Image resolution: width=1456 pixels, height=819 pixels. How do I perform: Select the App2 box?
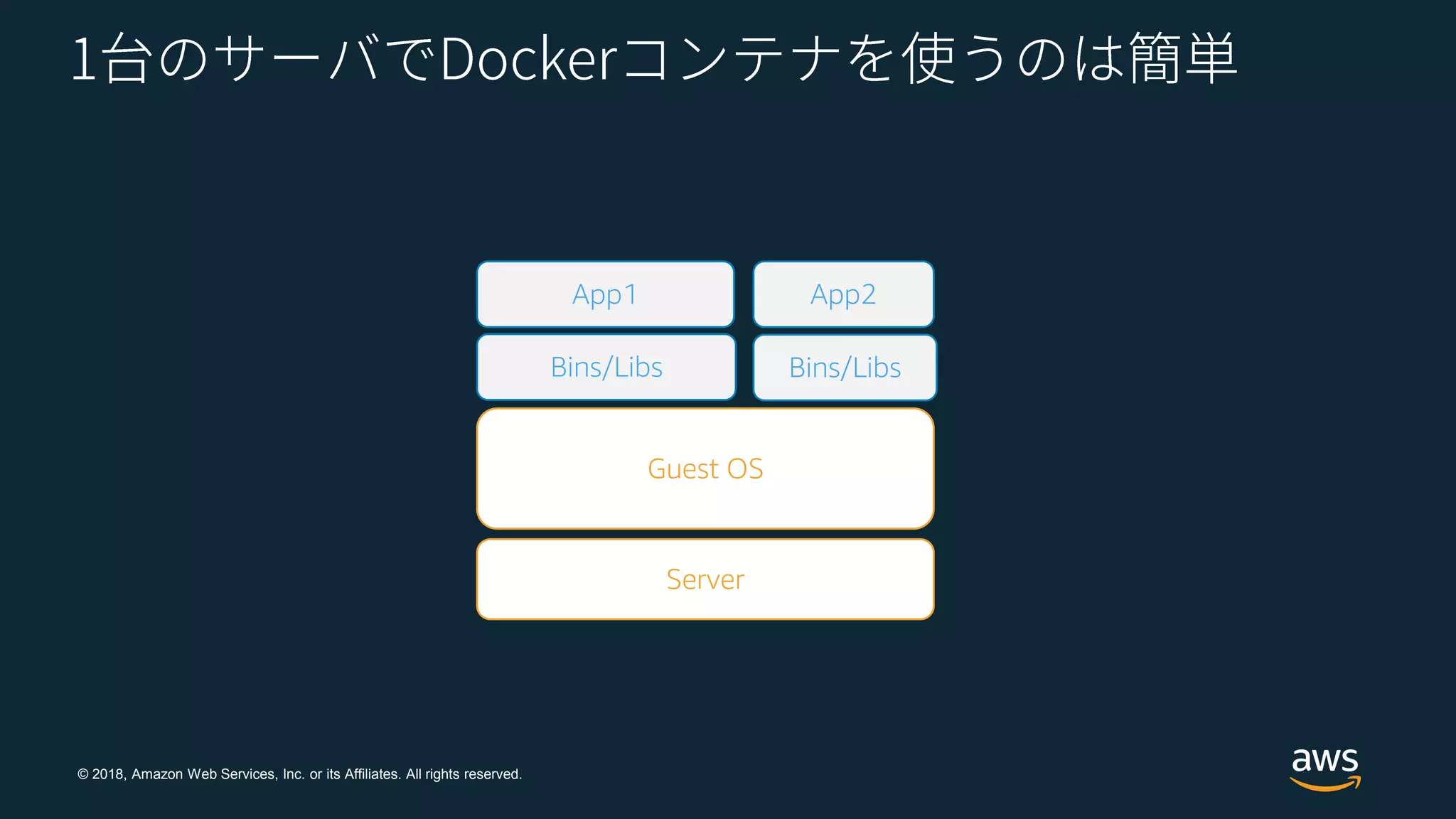click(x=843, y=294)
